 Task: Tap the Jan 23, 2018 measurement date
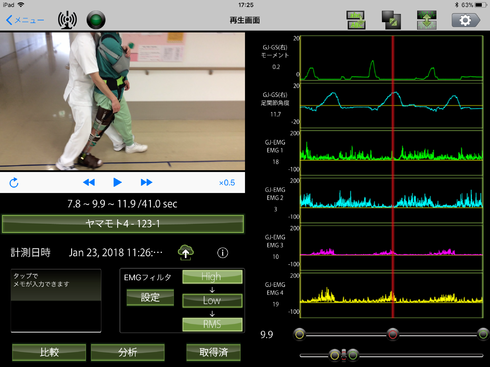tap(116, 253)
